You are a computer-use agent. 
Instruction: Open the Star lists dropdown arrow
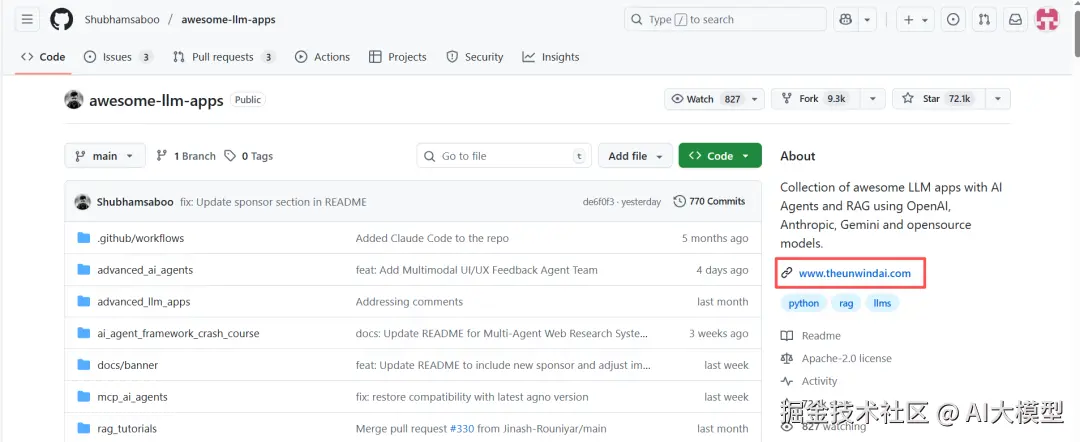[x=997, y=99]
